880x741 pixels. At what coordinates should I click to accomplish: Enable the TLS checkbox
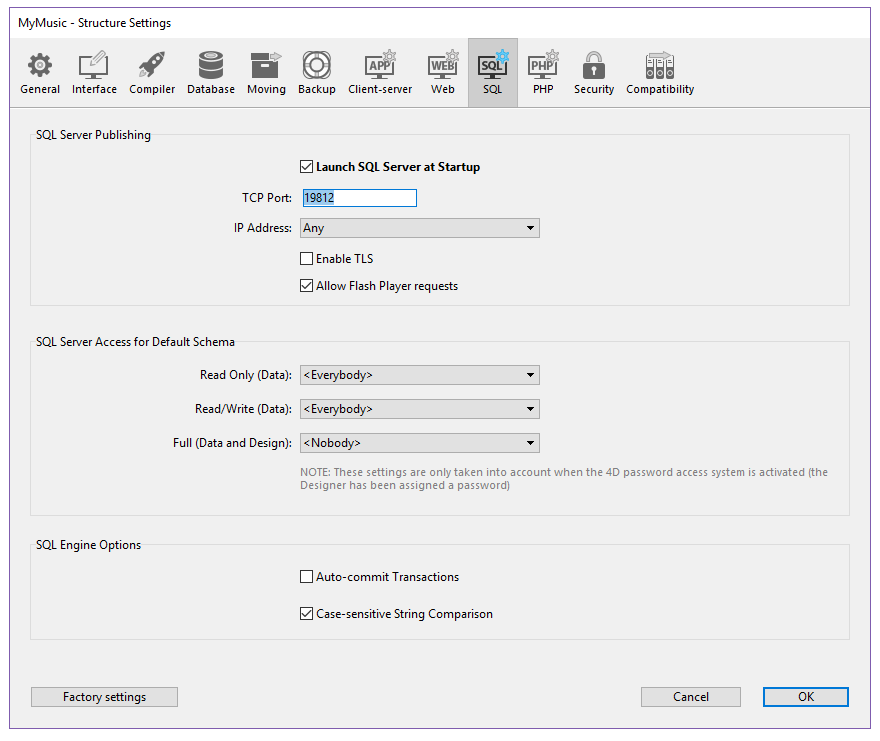pos(307,259)
